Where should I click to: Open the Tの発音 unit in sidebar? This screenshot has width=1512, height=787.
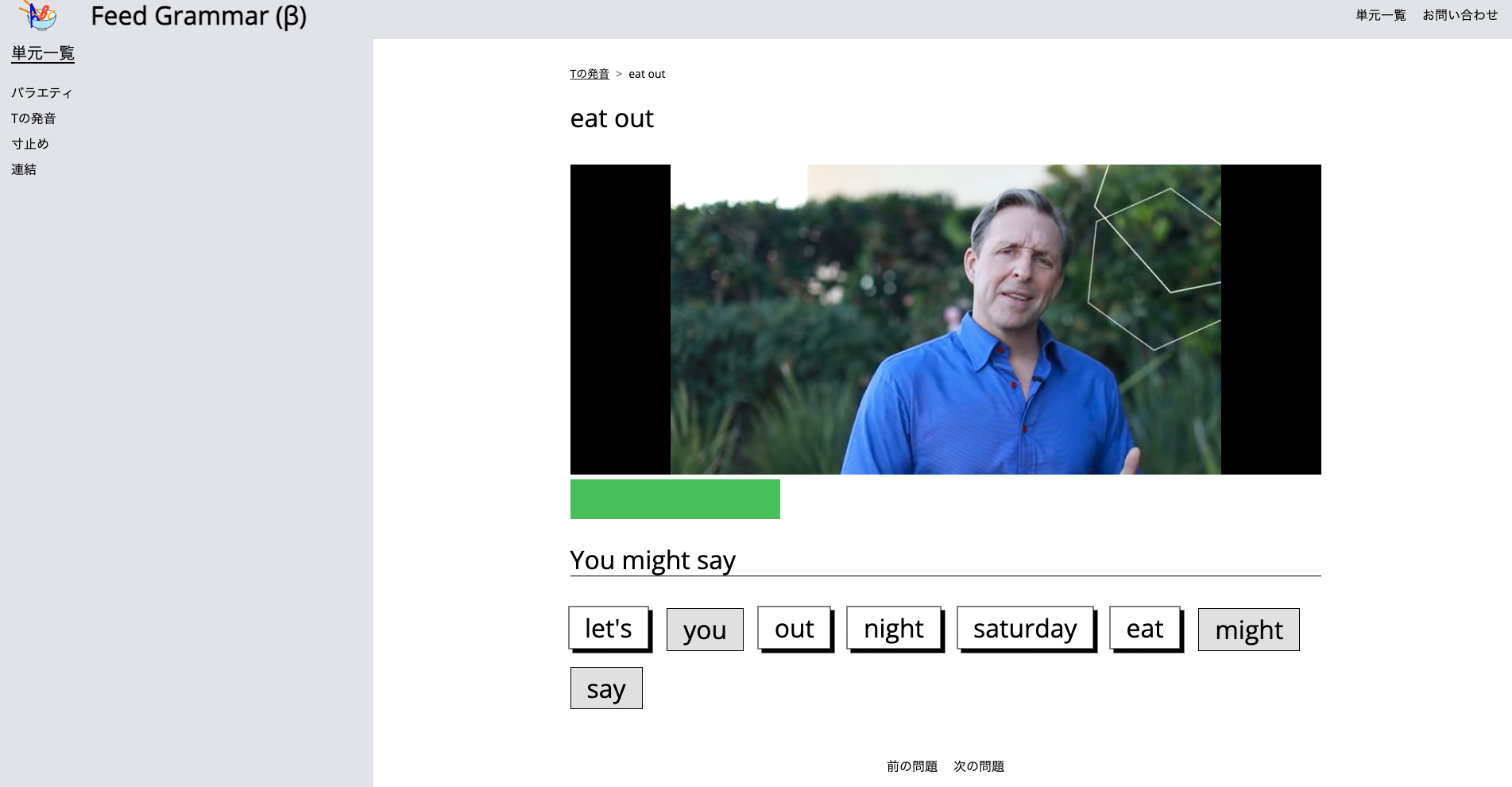click(x=33, y=118)
